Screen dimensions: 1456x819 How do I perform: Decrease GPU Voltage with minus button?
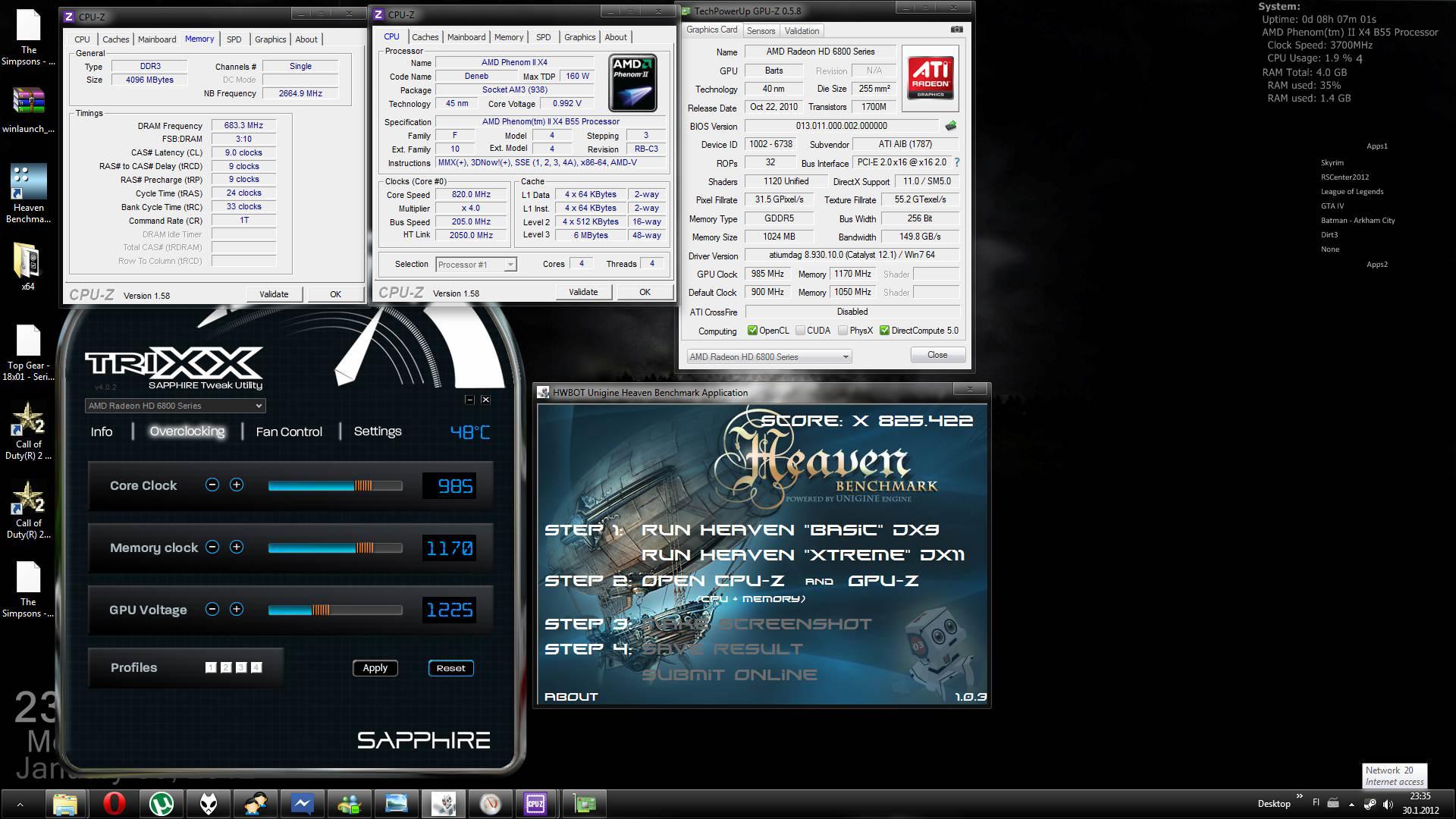[212, 610]
